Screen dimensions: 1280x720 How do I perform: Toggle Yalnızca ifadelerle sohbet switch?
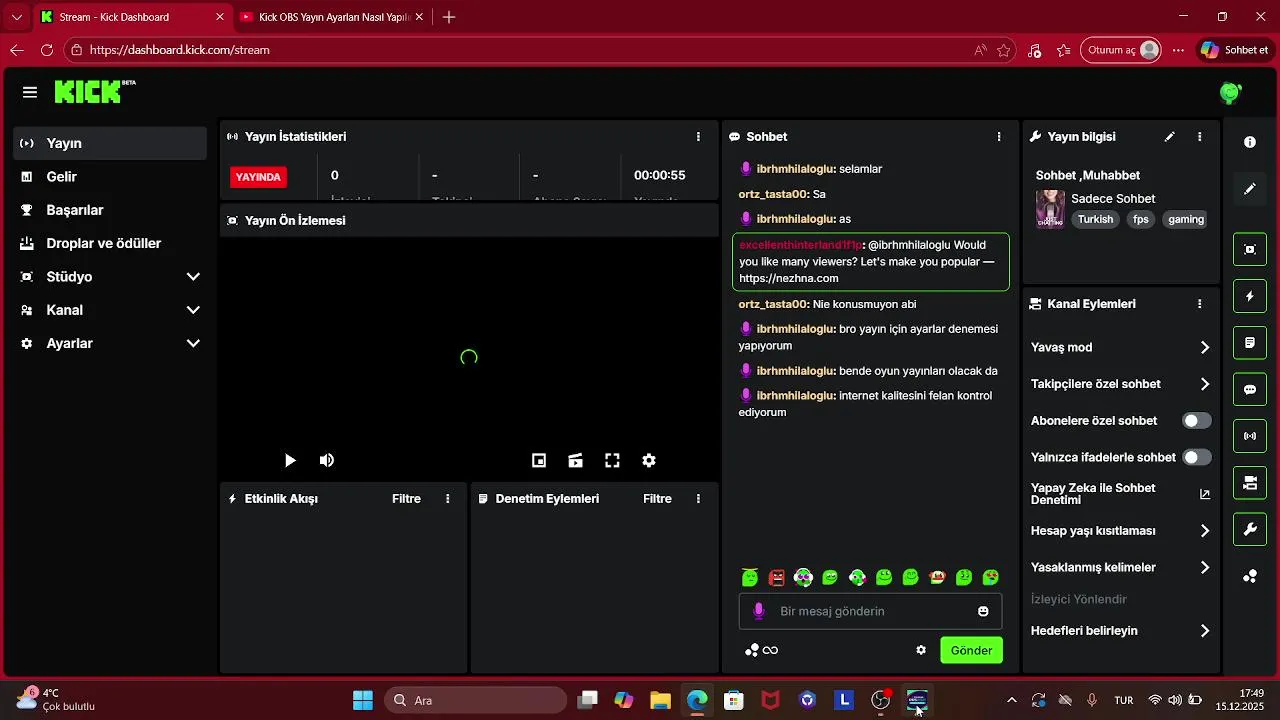tap(1196, 457)
